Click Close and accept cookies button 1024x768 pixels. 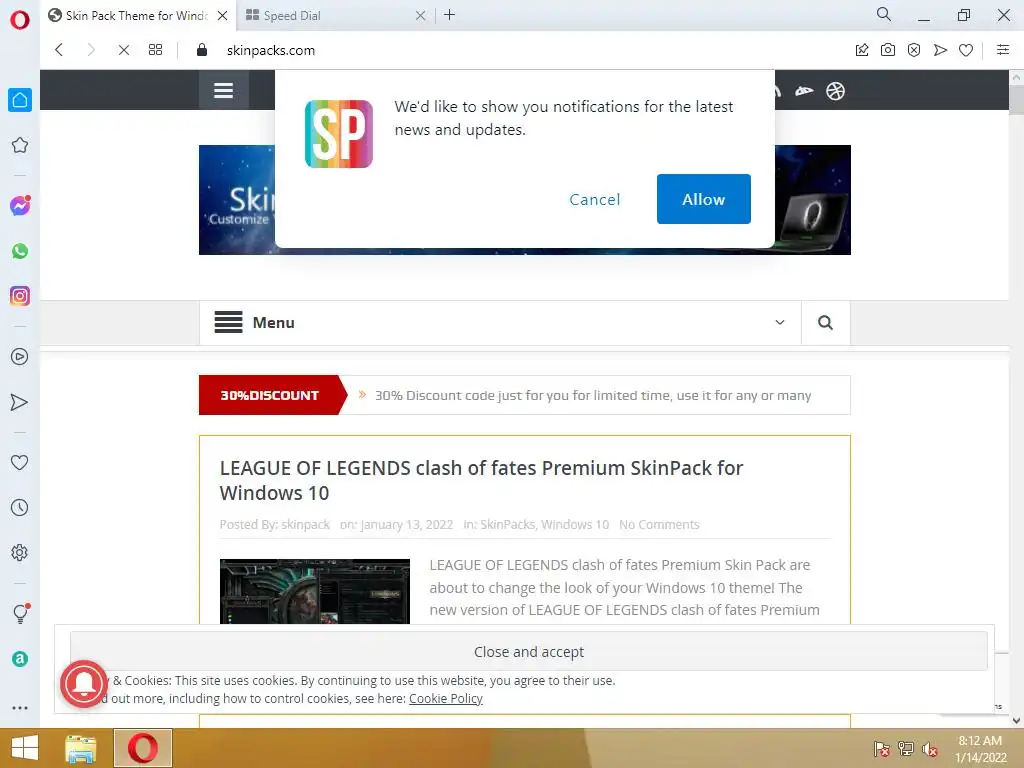tap(529, 651)
